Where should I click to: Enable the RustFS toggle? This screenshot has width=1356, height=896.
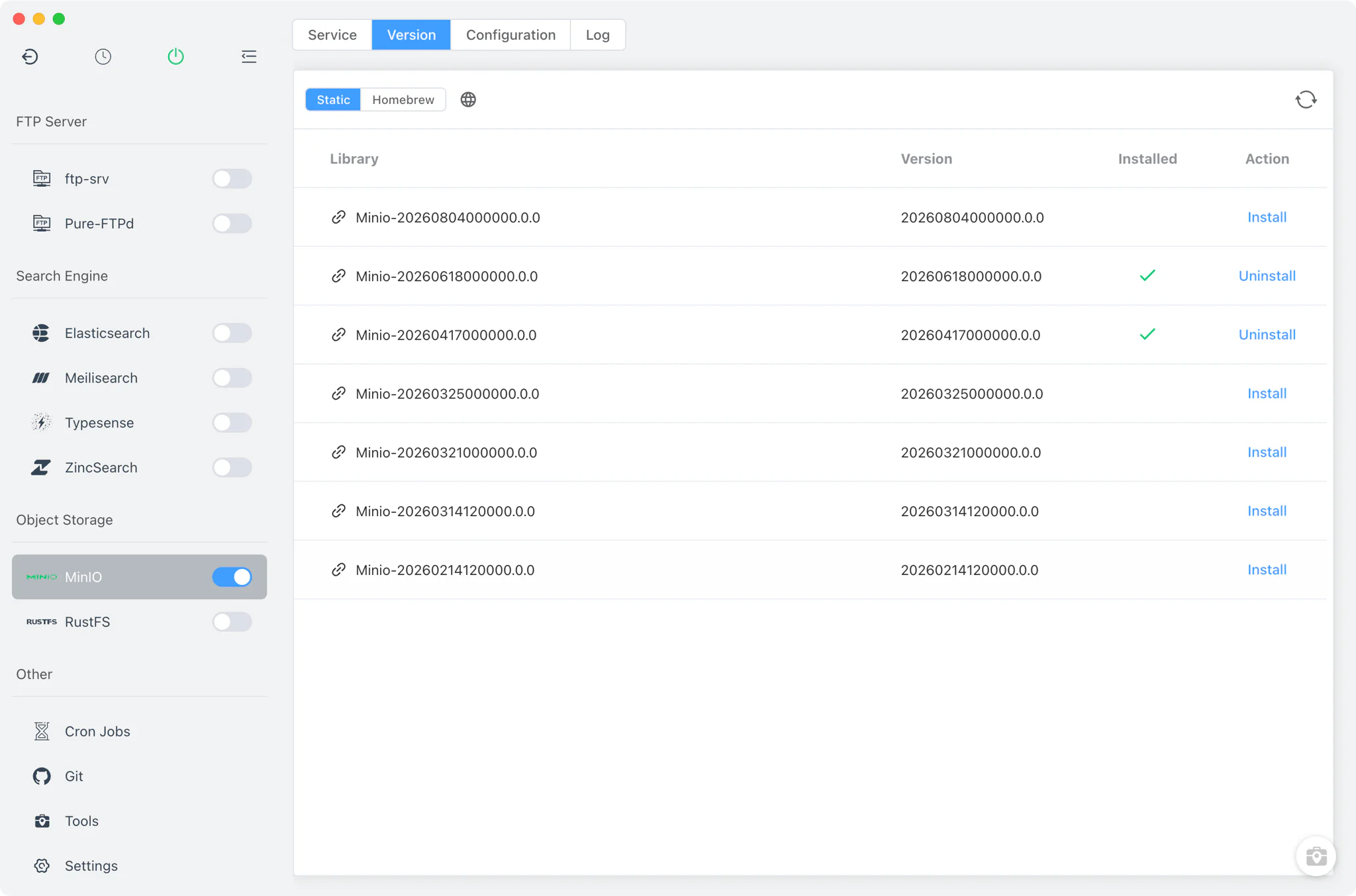[232, 622]
